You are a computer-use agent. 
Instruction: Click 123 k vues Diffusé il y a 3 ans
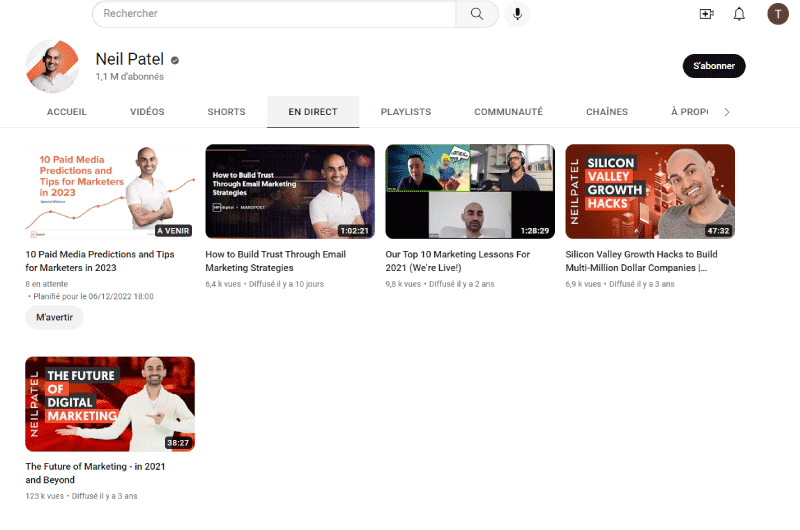81,496
